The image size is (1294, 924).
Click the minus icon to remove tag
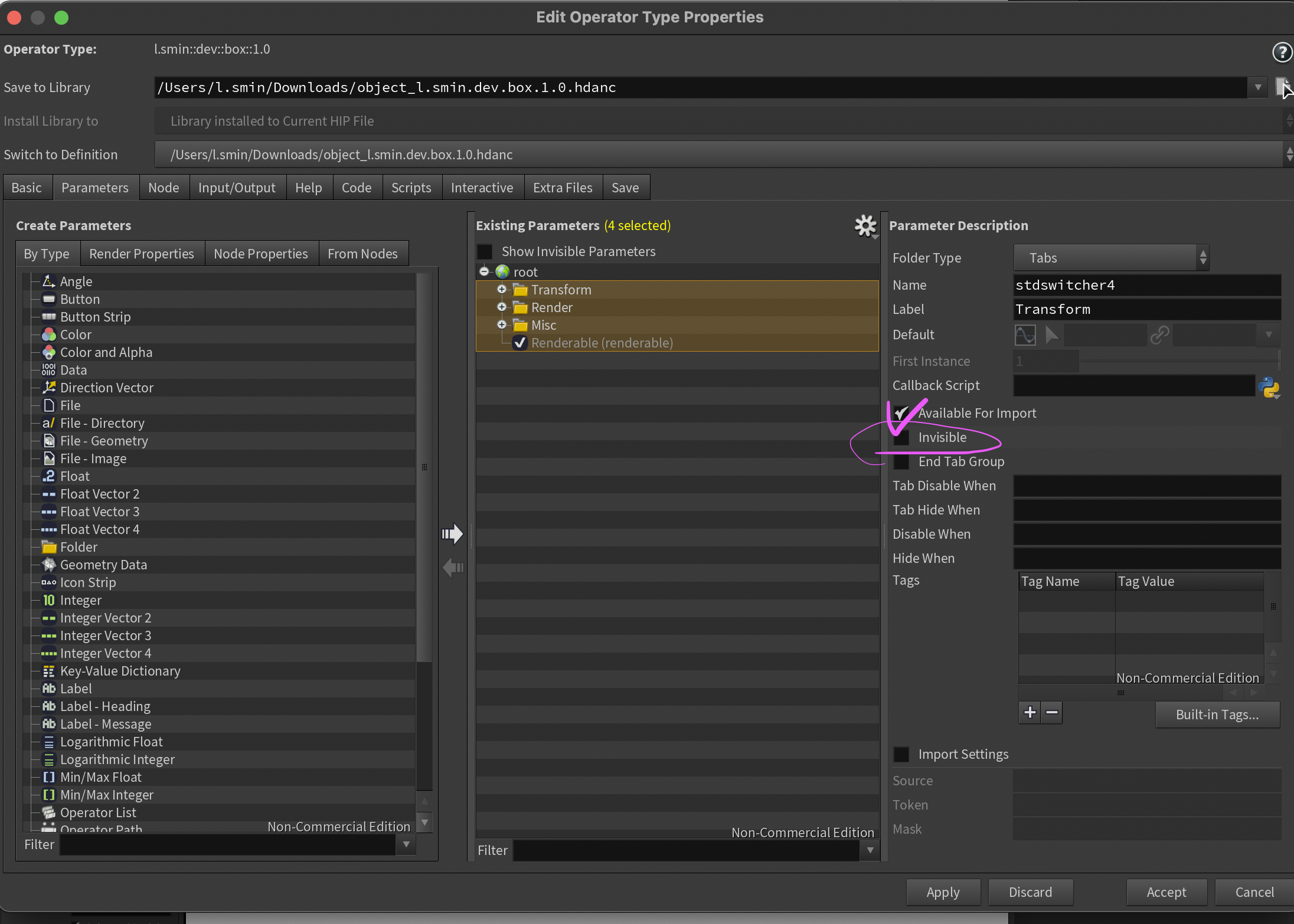tap(1052, 713)
